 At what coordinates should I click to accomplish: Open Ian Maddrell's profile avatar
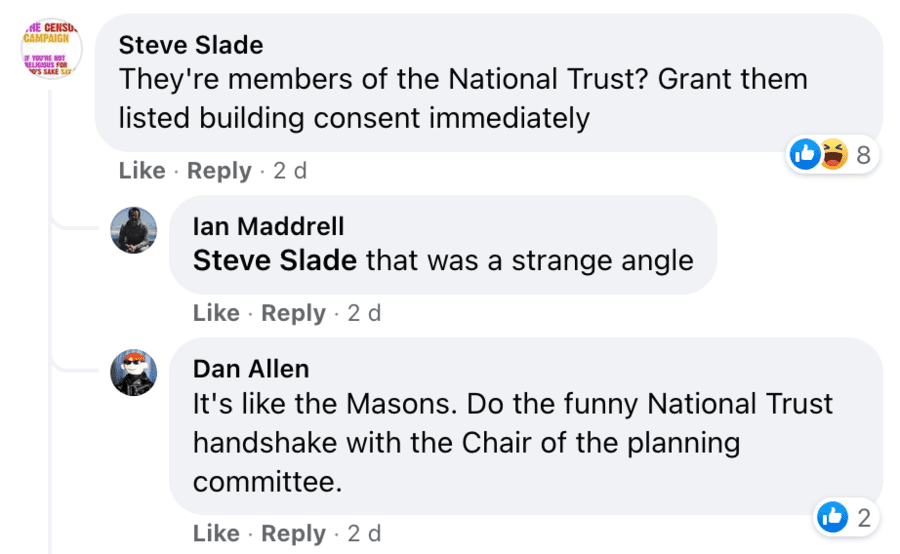[x=133, y=230]
